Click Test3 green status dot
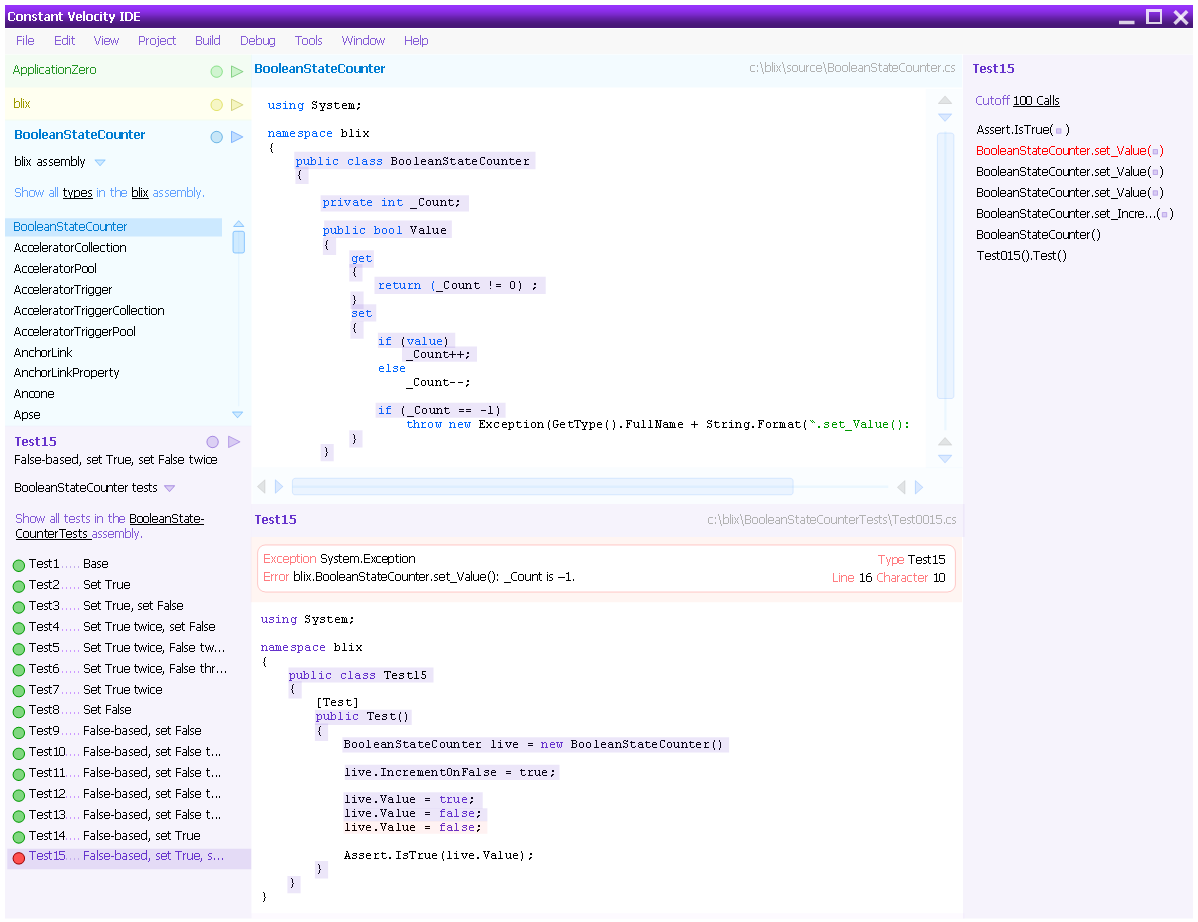Screen dimensions: 1198x922 19,607
